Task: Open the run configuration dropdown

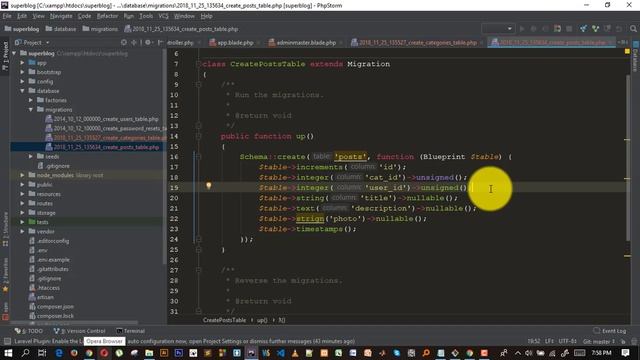Action: click(x=498, y=29)
